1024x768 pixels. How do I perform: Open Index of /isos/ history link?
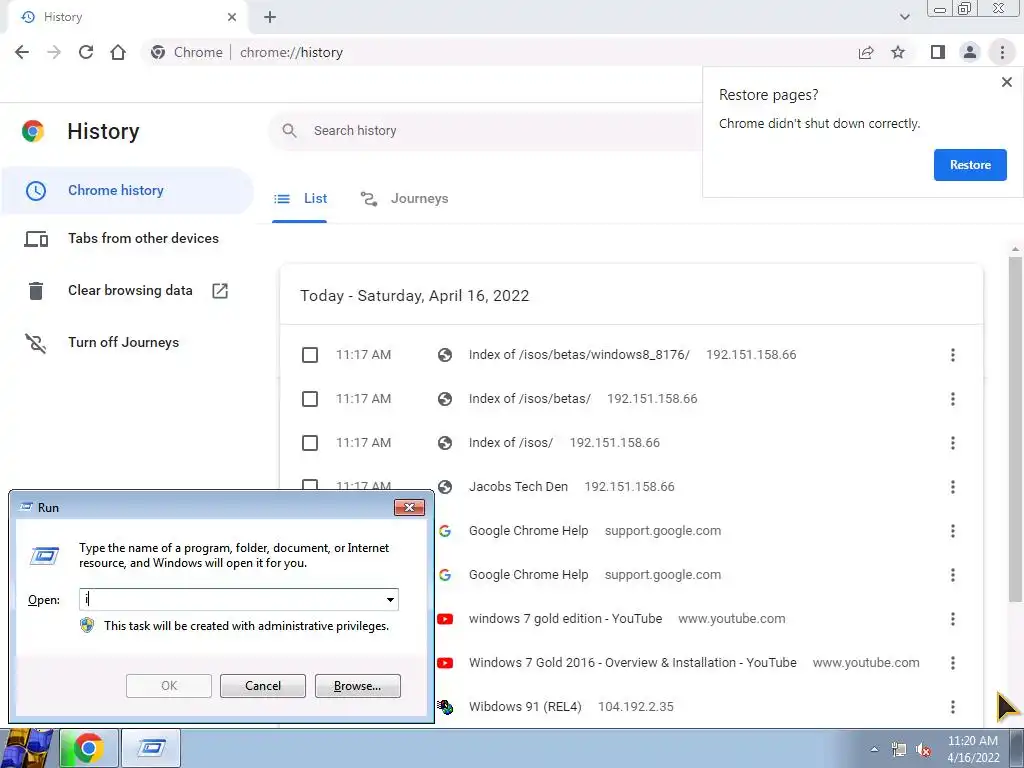click(x=511, y=443)
